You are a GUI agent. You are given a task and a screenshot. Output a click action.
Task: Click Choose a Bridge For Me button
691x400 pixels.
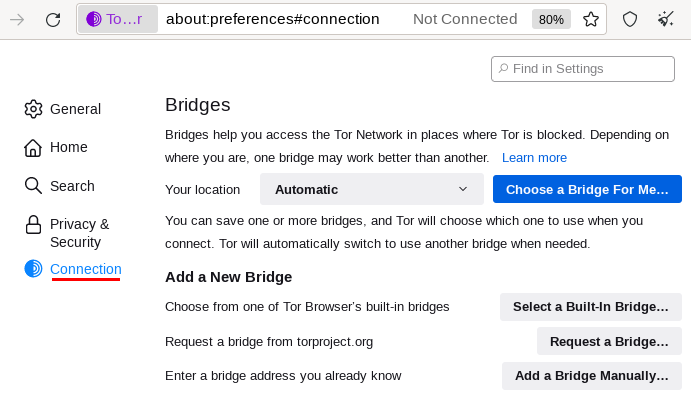(587, 189)
